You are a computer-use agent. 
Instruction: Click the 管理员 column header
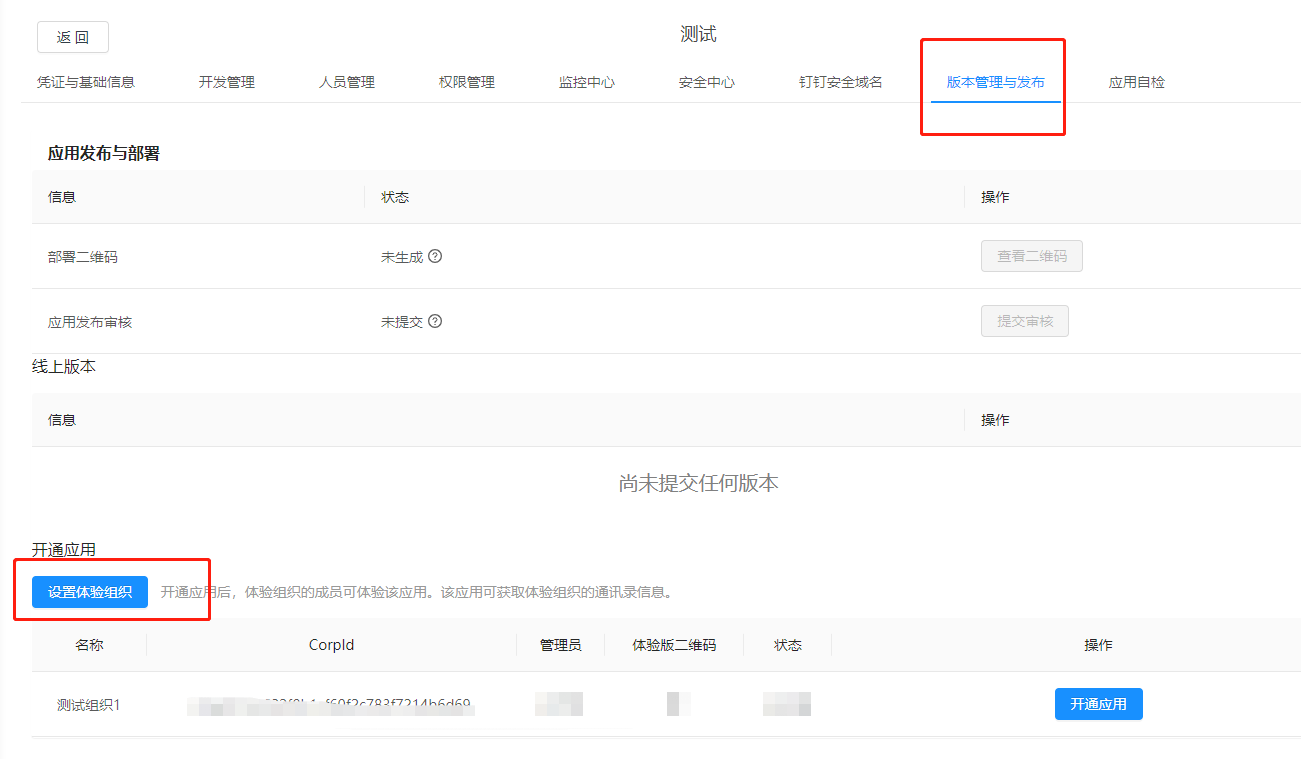(561, 645)
